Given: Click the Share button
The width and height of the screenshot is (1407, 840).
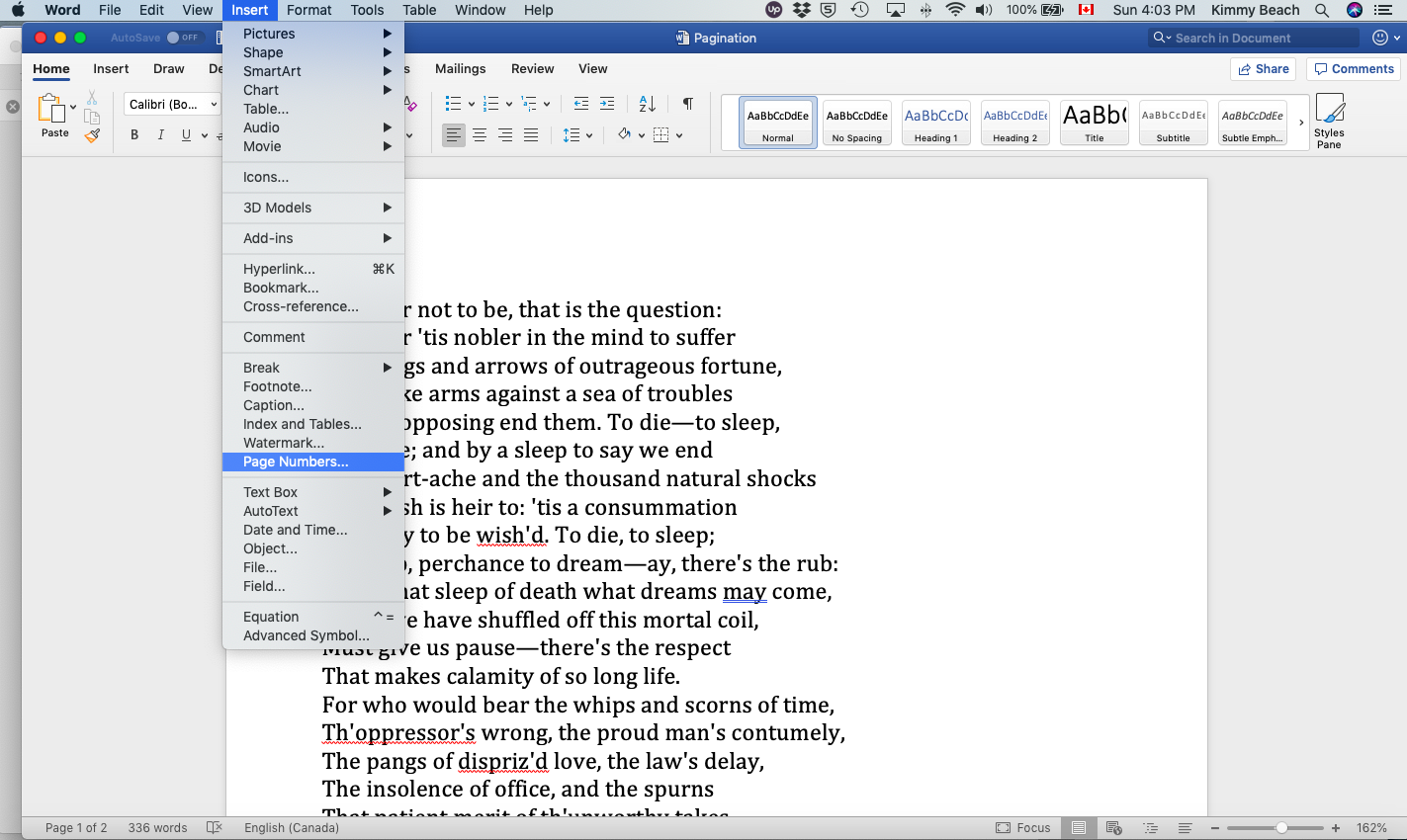Looking at the screenshot, I should pos(1263,69).
